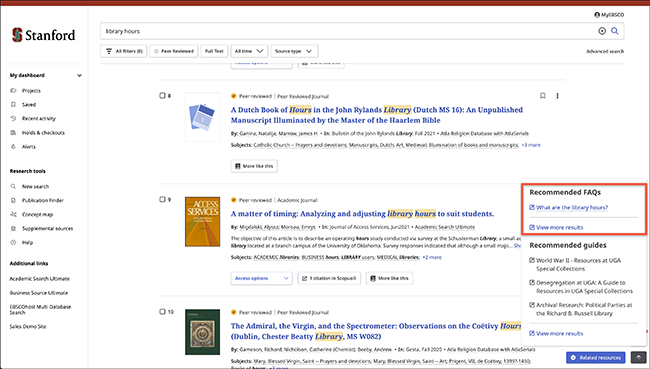650x369 pixels.
Task: Run search with the magnifier icon
Action: tap(615, 31)
